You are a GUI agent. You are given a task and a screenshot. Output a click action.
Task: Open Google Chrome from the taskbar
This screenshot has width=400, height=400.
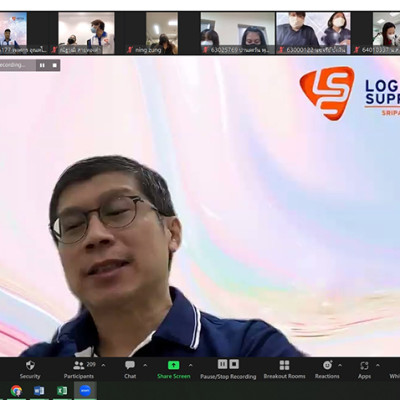pos(16,390)
